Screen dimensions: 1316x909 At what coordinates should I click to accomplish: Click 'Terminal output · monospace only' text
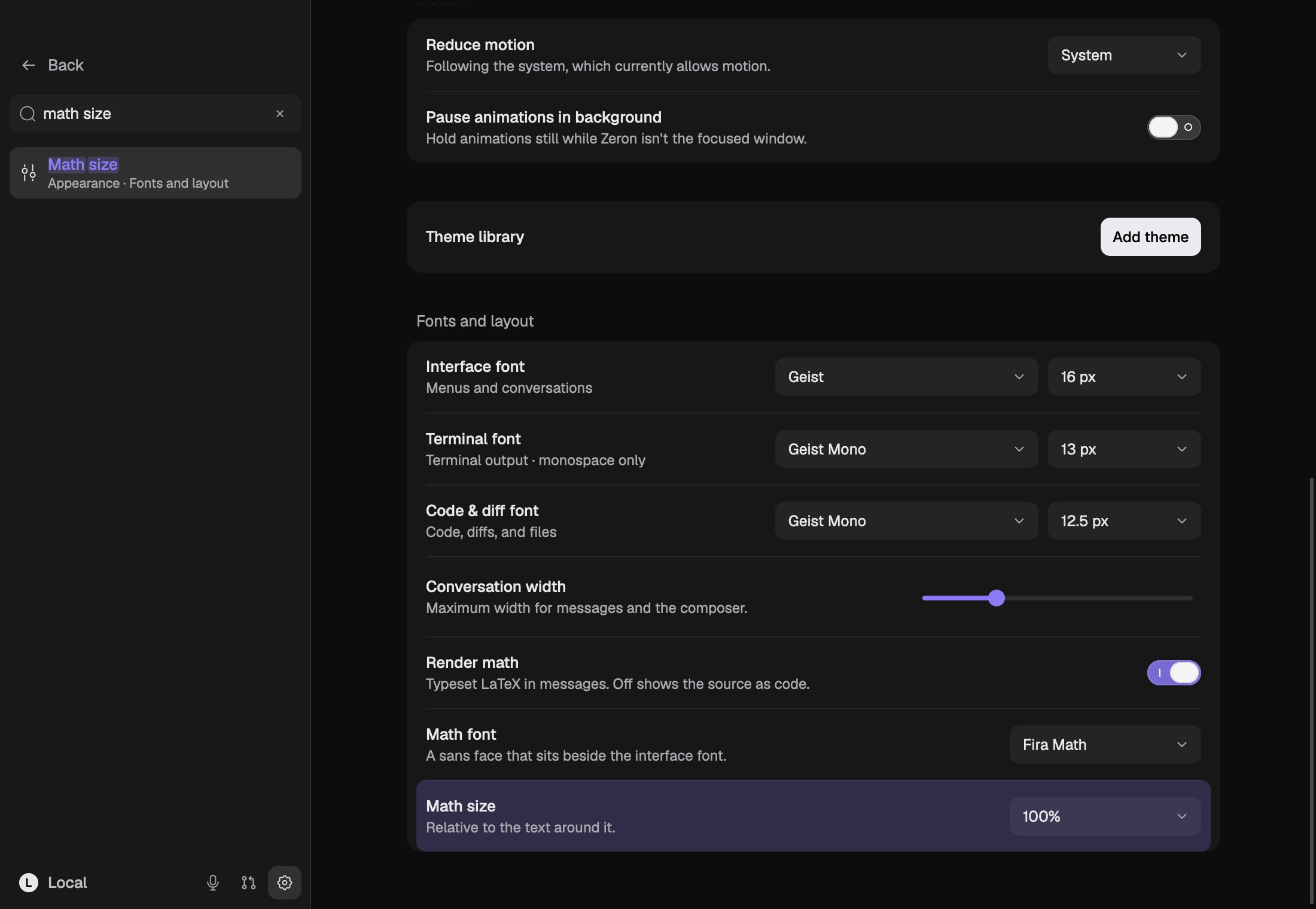click(x=535, y=460)
